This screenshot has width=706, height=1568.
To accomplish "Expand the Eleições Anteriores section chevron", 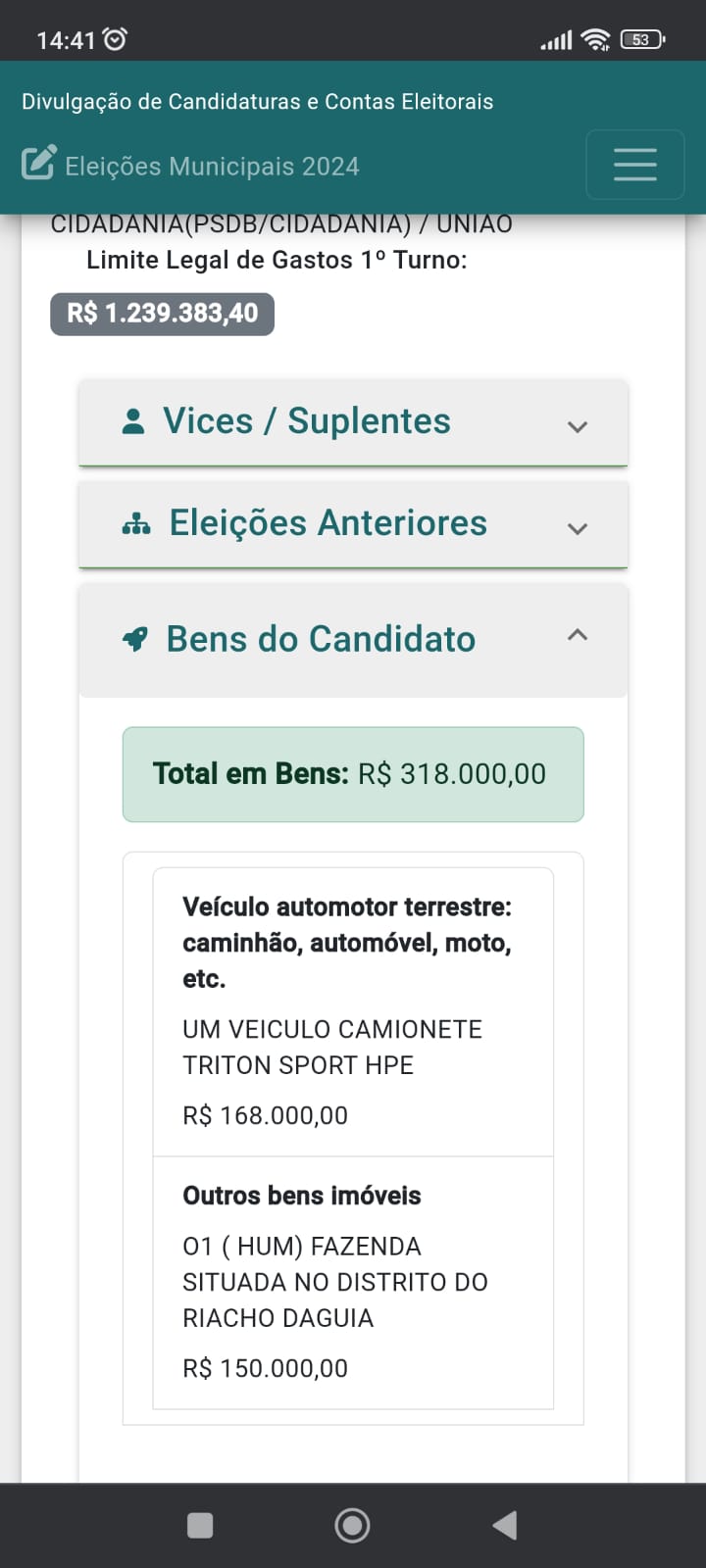I will [x=578, y=528].
